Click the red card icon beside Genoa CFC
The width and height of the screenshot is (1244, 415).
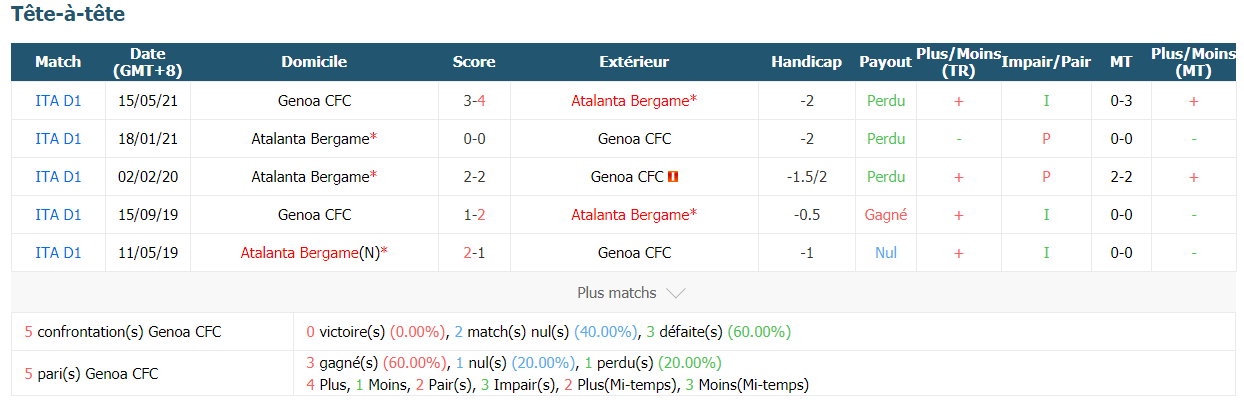674,177
